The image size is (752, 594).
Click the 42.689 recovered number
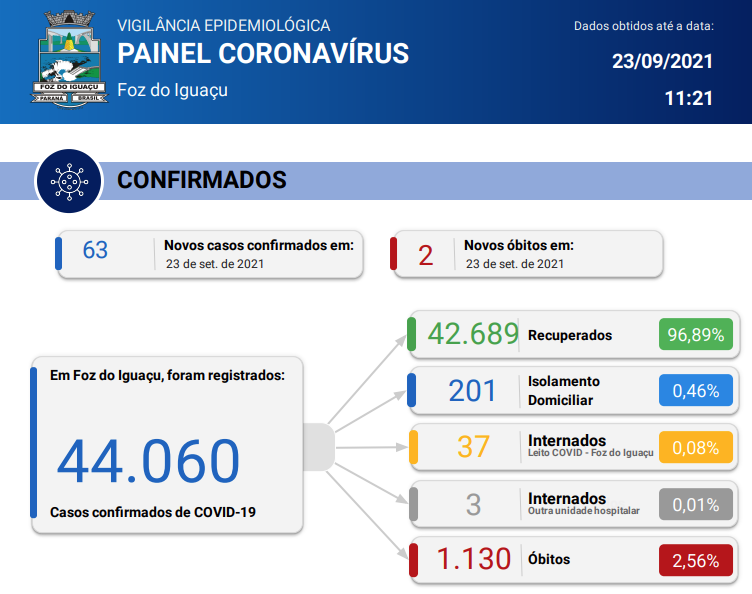[473, 334]
